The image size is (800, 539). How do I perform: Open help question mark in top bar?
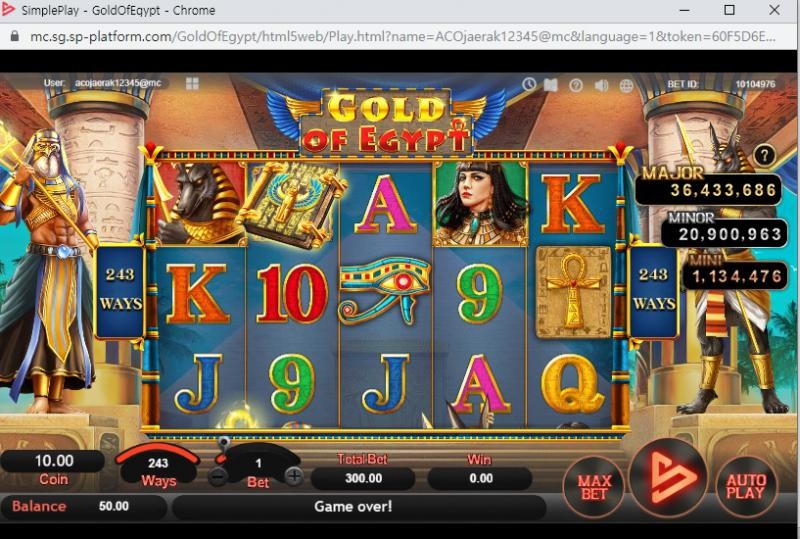(x=576, y=85)
